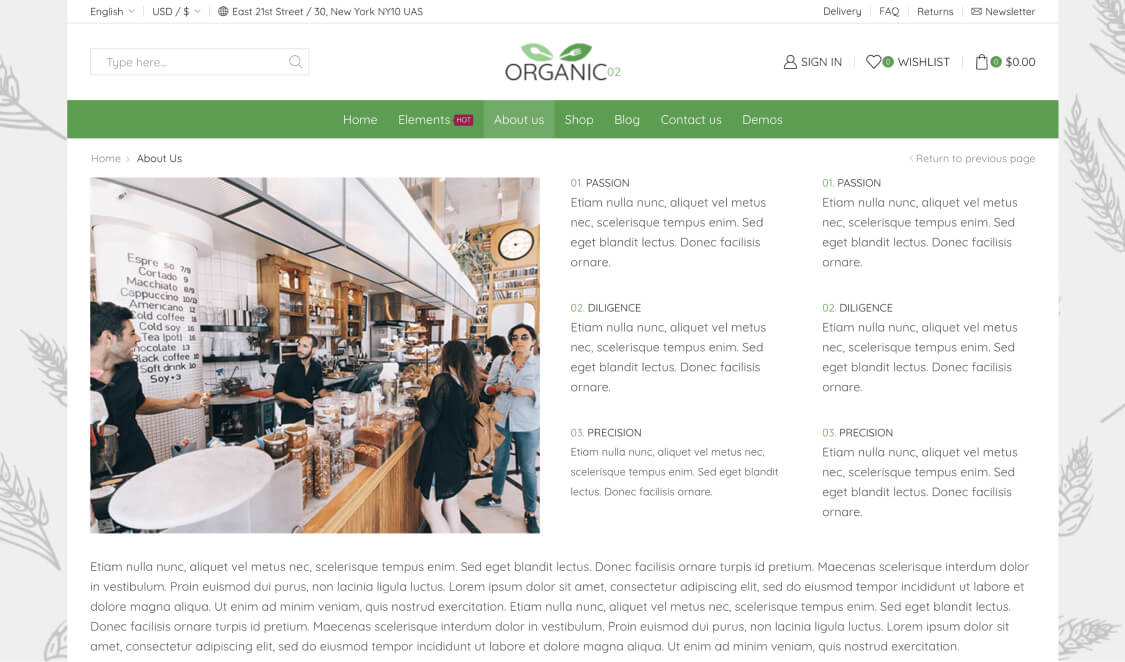Click the Newsletter envelope icon
Image resolution: width=1125 pixels, height=662 pixels.
976,11
